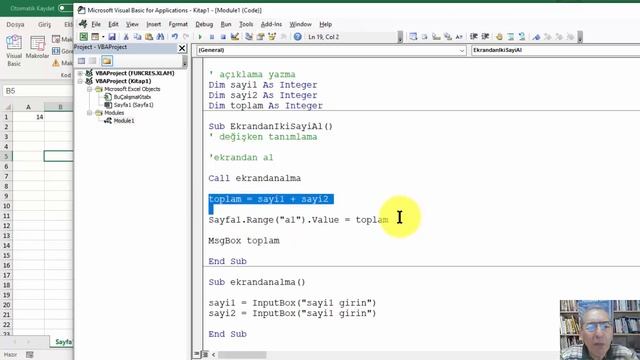Open Dosya tab in Excel window

[16, 24]
